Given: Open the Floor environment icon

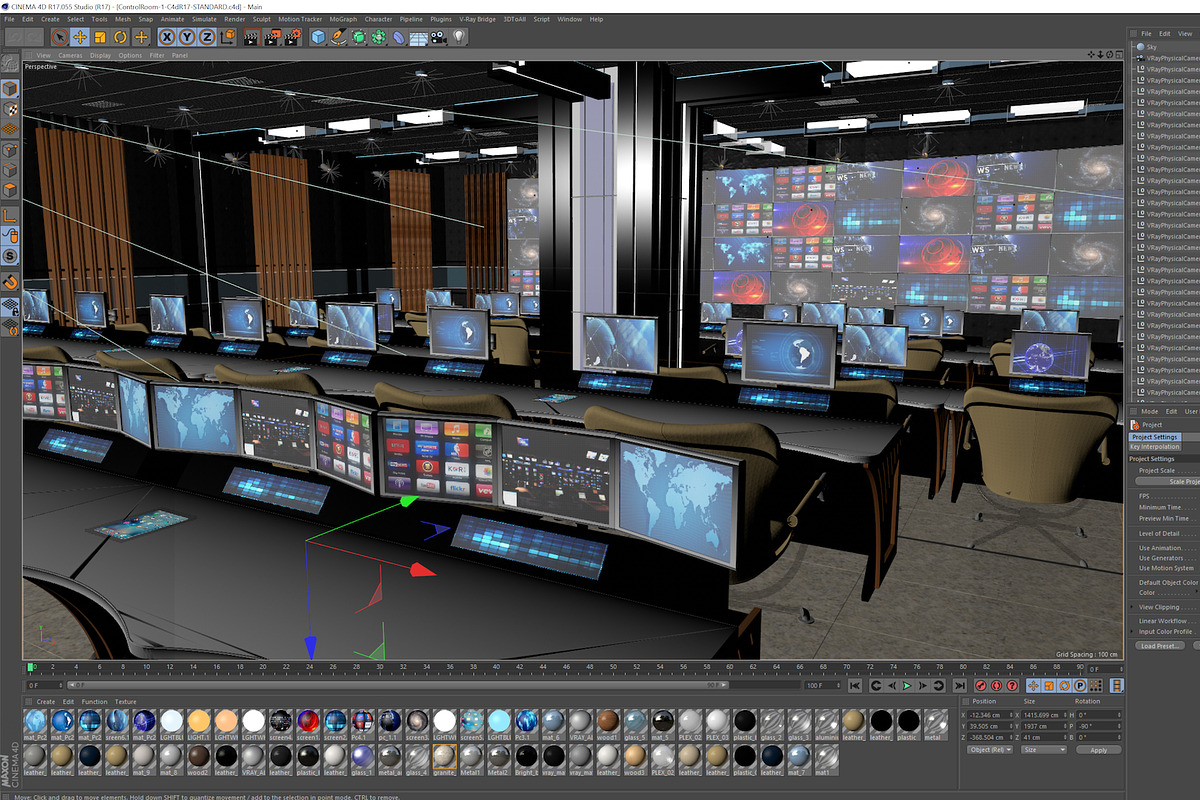Looking at the screenshot, I should [x=418, y=37].
